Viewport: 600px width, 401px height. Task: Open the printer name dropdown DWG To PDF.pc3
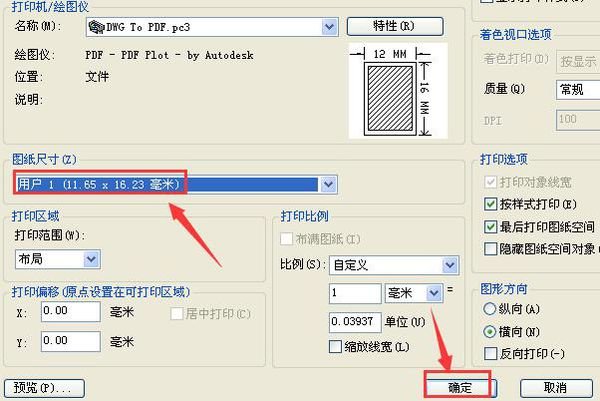[212, 27]
